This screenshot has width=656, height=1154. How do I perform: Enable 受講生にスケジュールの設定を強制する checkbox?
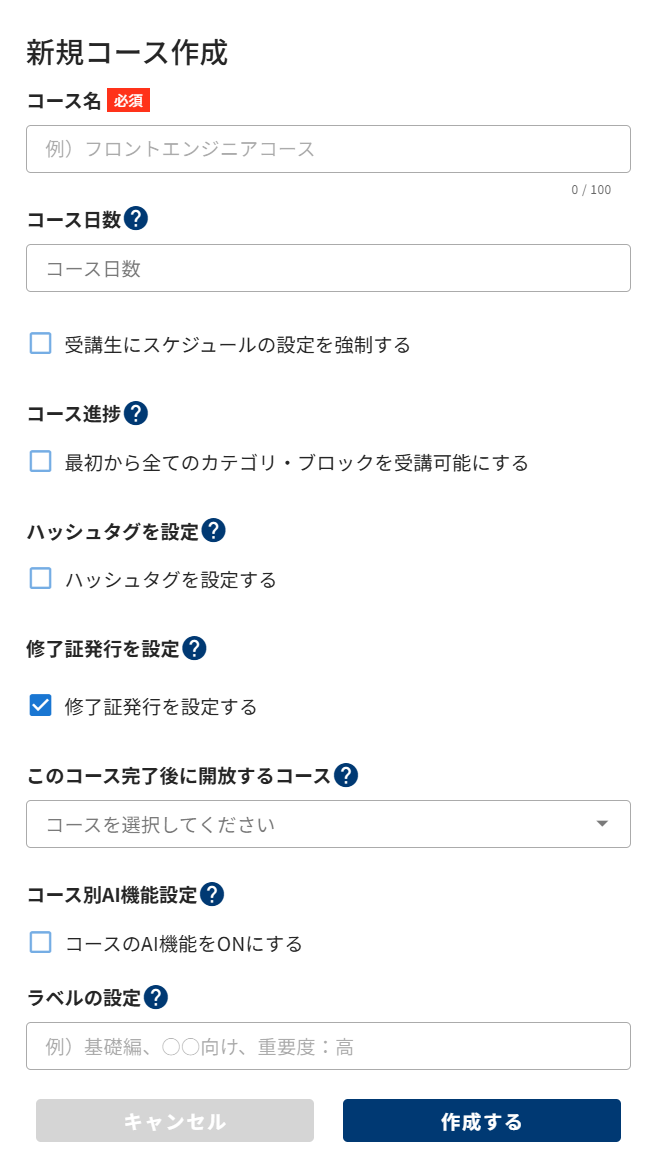tap(41, 344)
